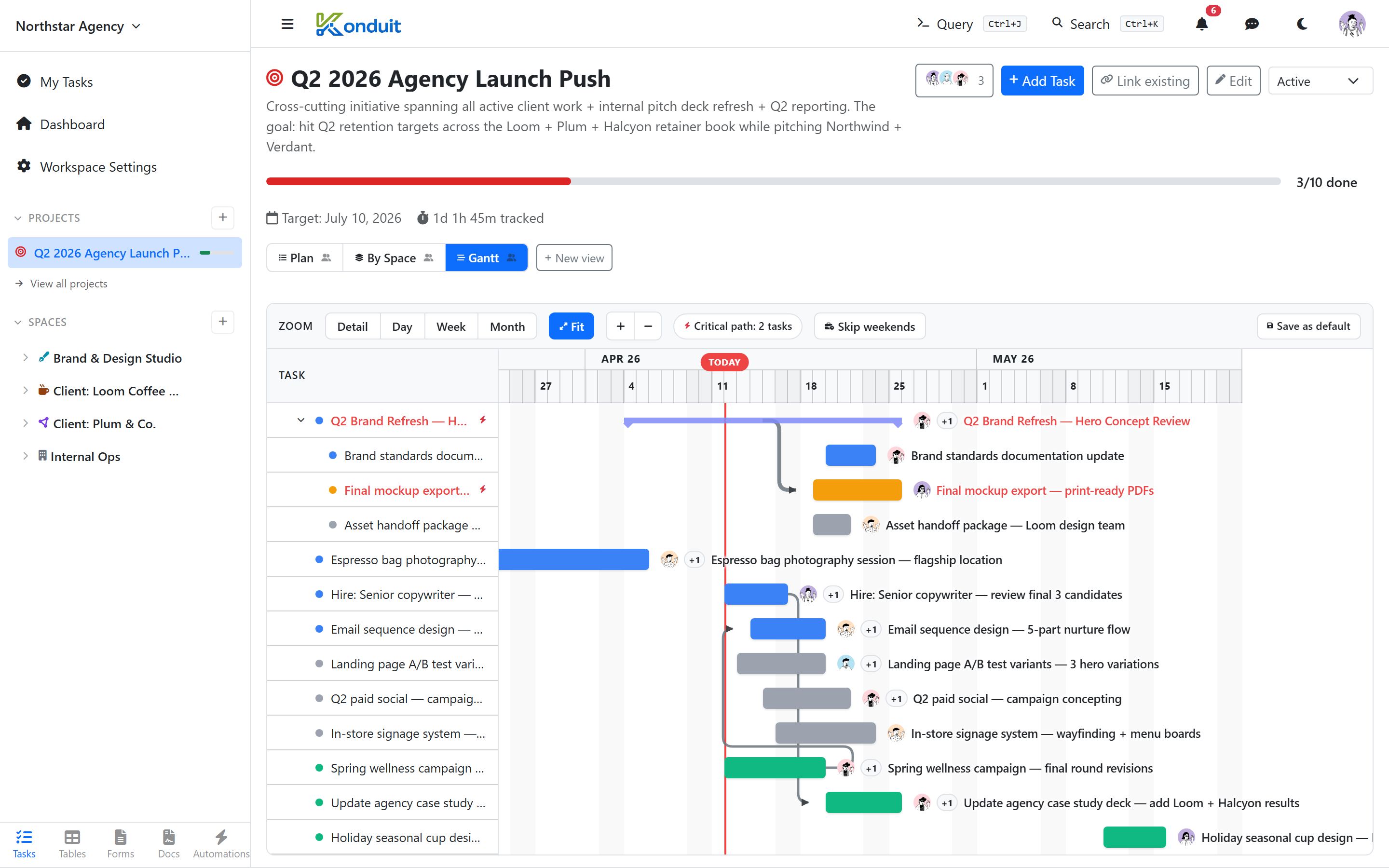The height and width of the screenshot is (868, 1389).
Task: Click Link existing button
Action: tap(1145, 81)
